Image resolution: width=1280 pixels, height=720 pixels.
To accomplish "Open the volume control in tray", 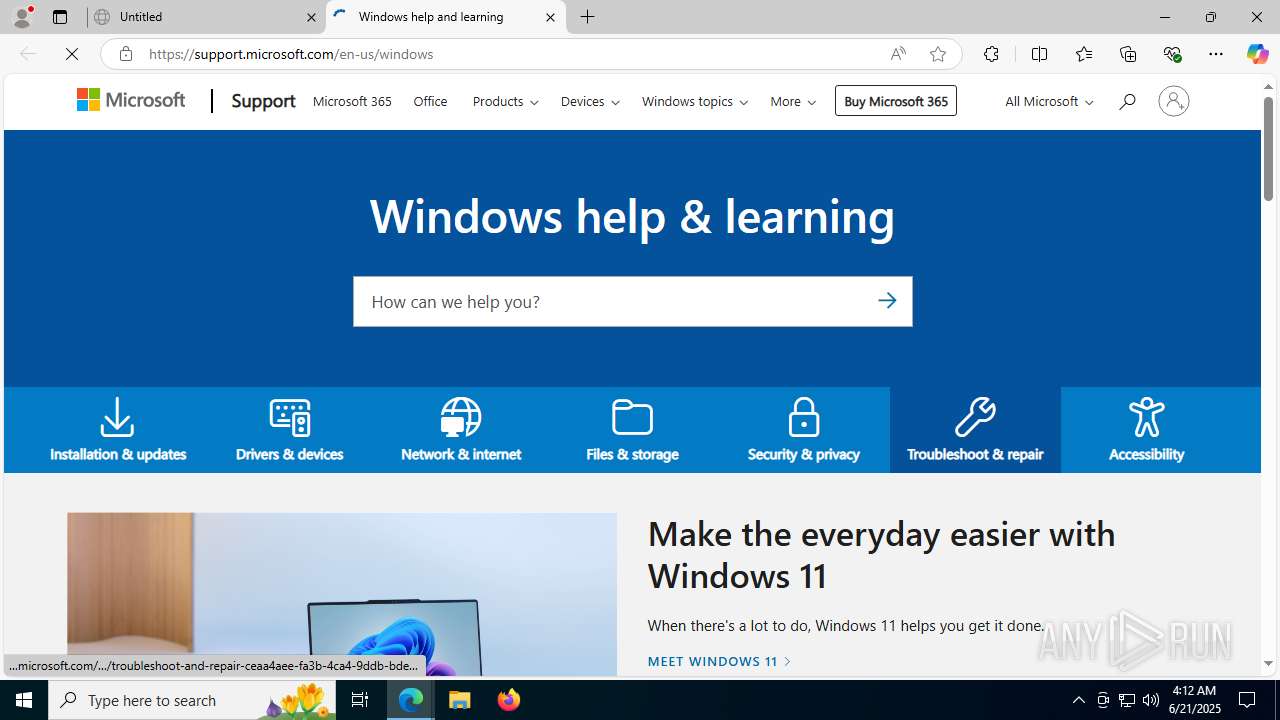I will tap(1151, 700).
